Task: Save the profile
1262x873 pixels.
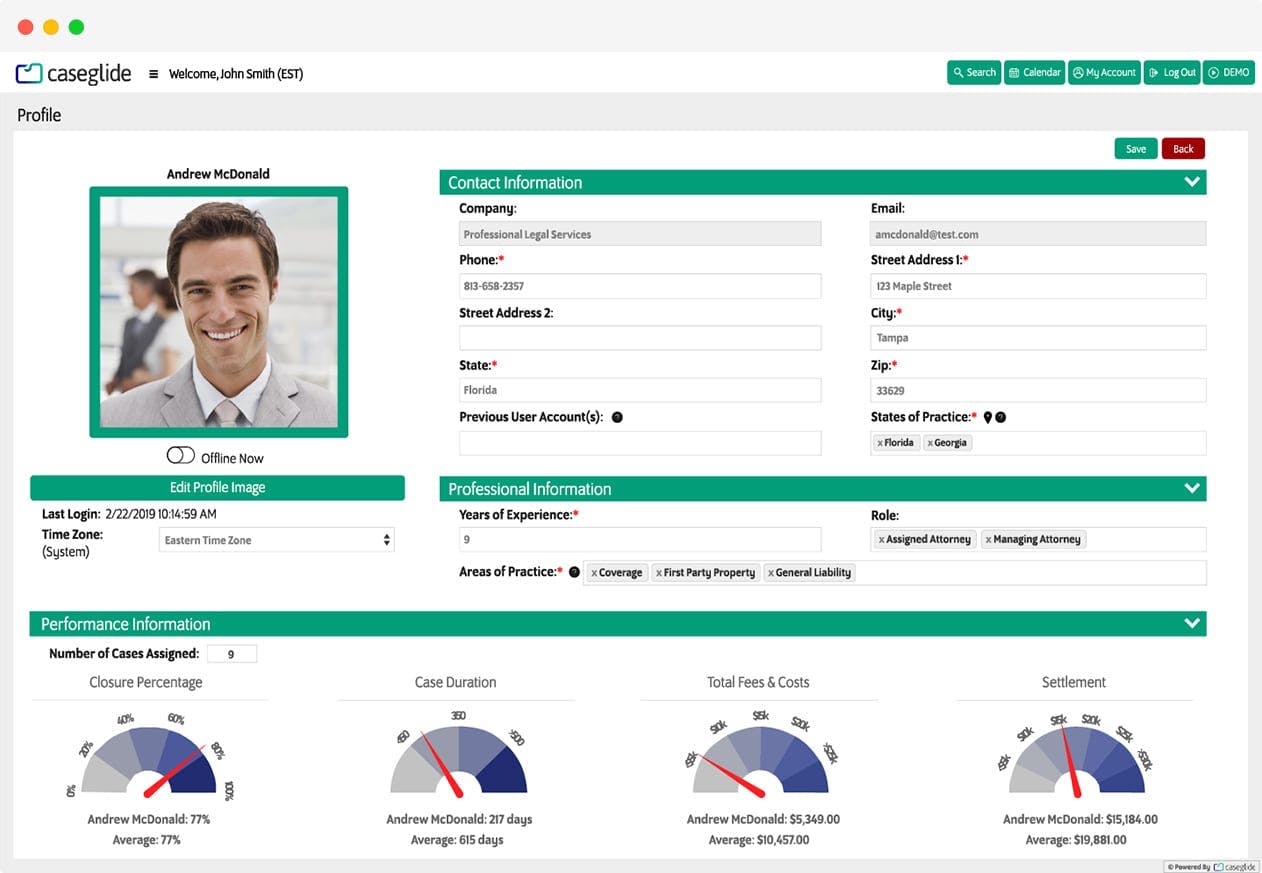Action: [1136, 149]
